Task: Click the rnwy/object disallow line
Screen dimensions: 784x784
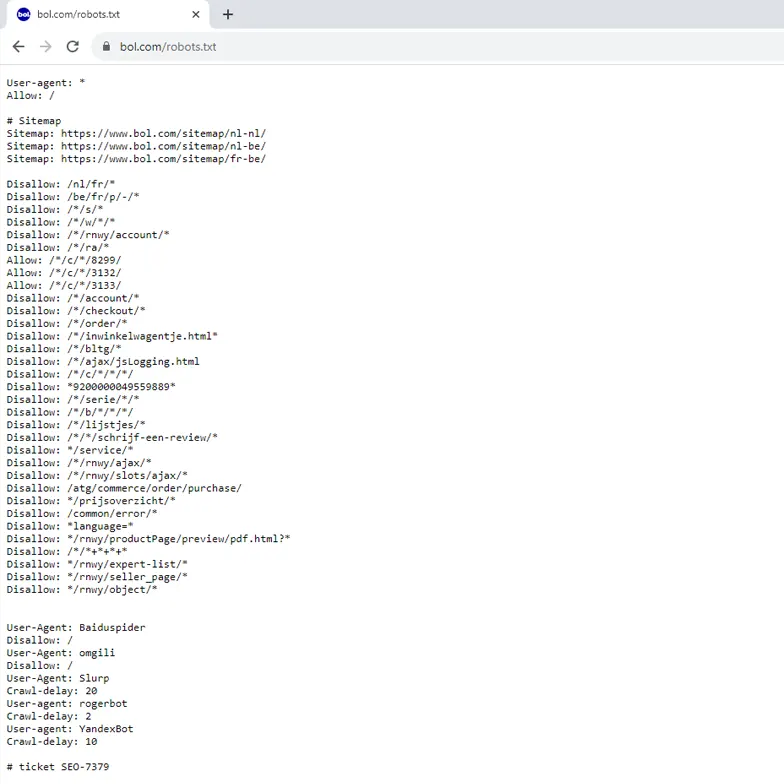Action: [x=82, y=590]
